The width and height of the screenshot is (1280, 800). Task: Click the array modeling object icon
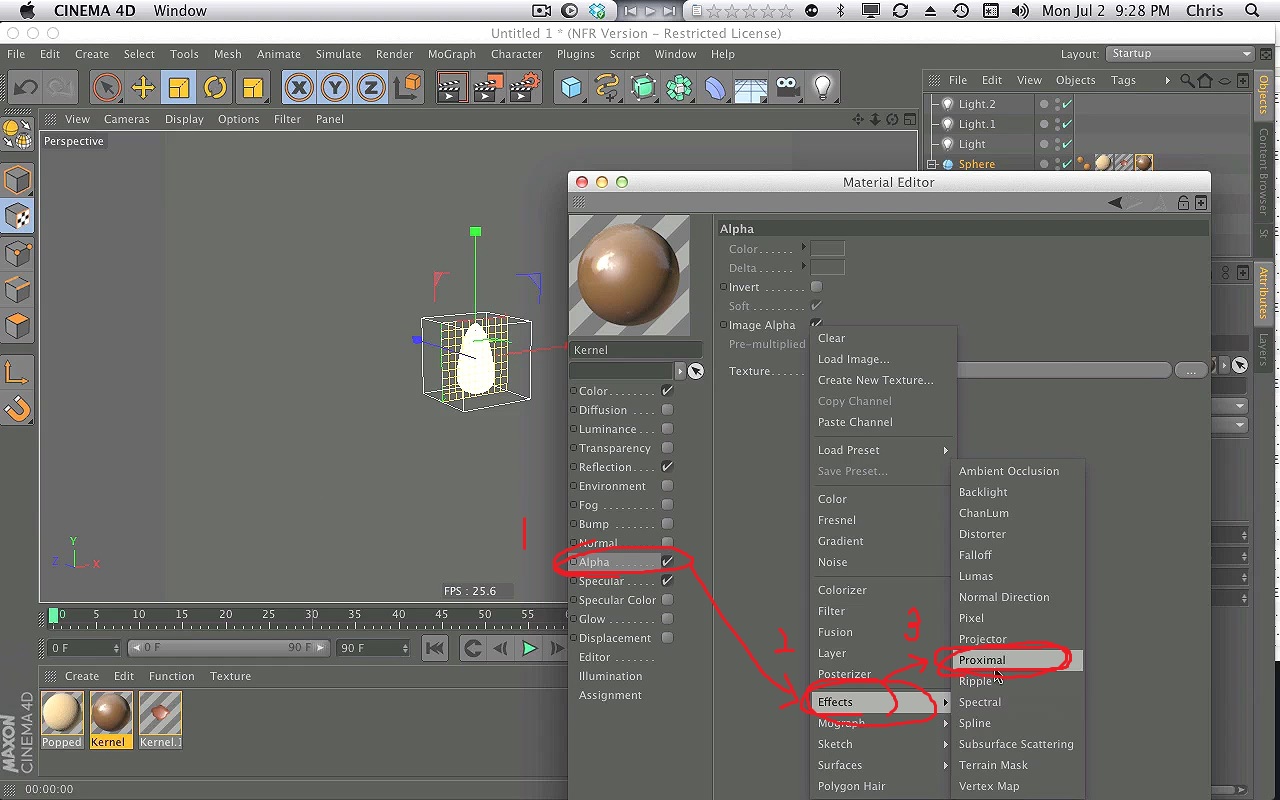click(679, 88)
